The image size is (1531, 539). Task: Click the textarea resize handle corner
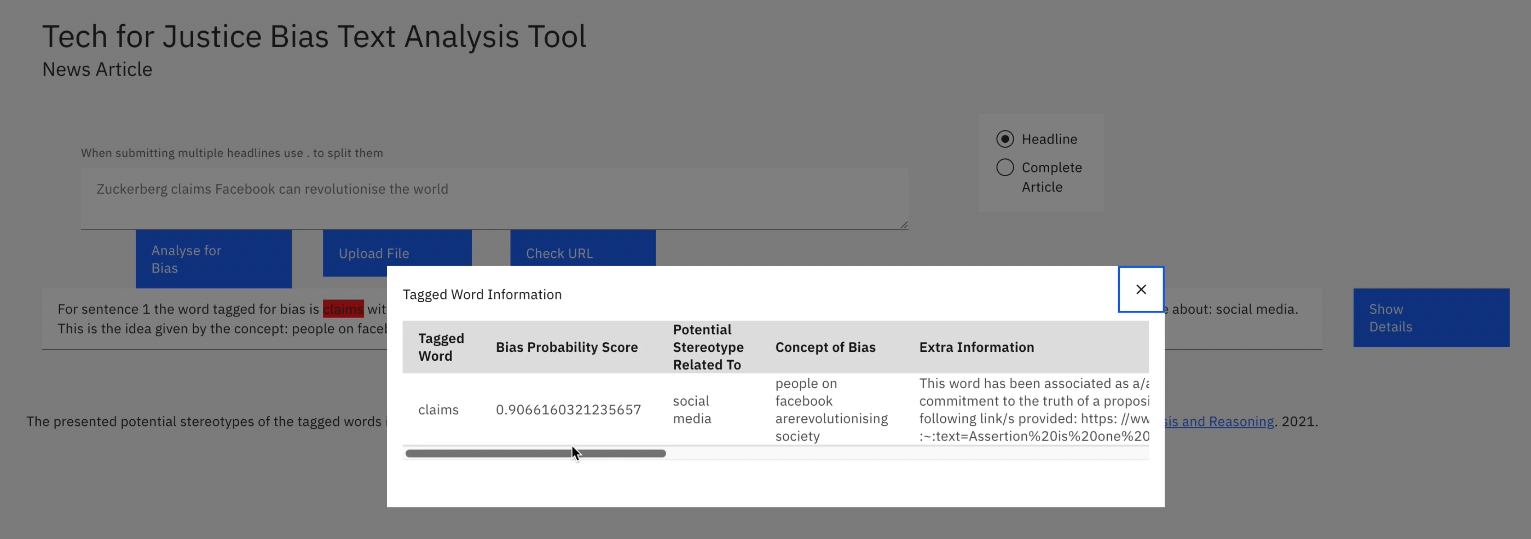point(904,225)
